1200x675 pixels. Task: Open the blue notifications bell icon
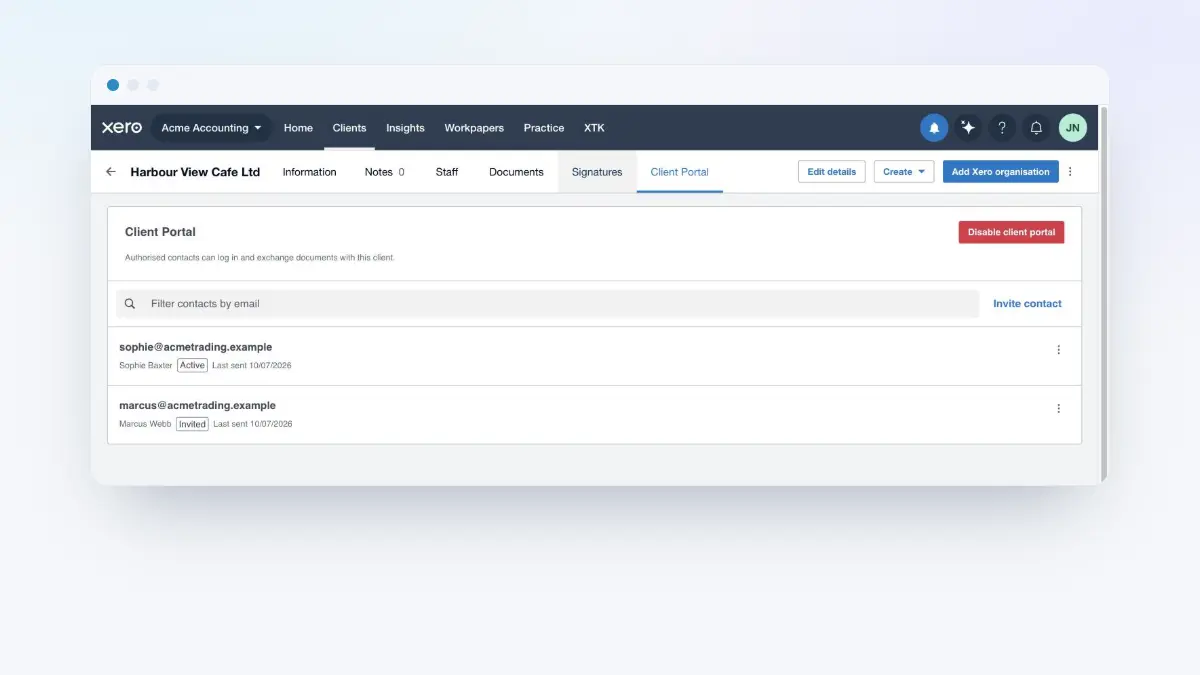tap(934, 128)
